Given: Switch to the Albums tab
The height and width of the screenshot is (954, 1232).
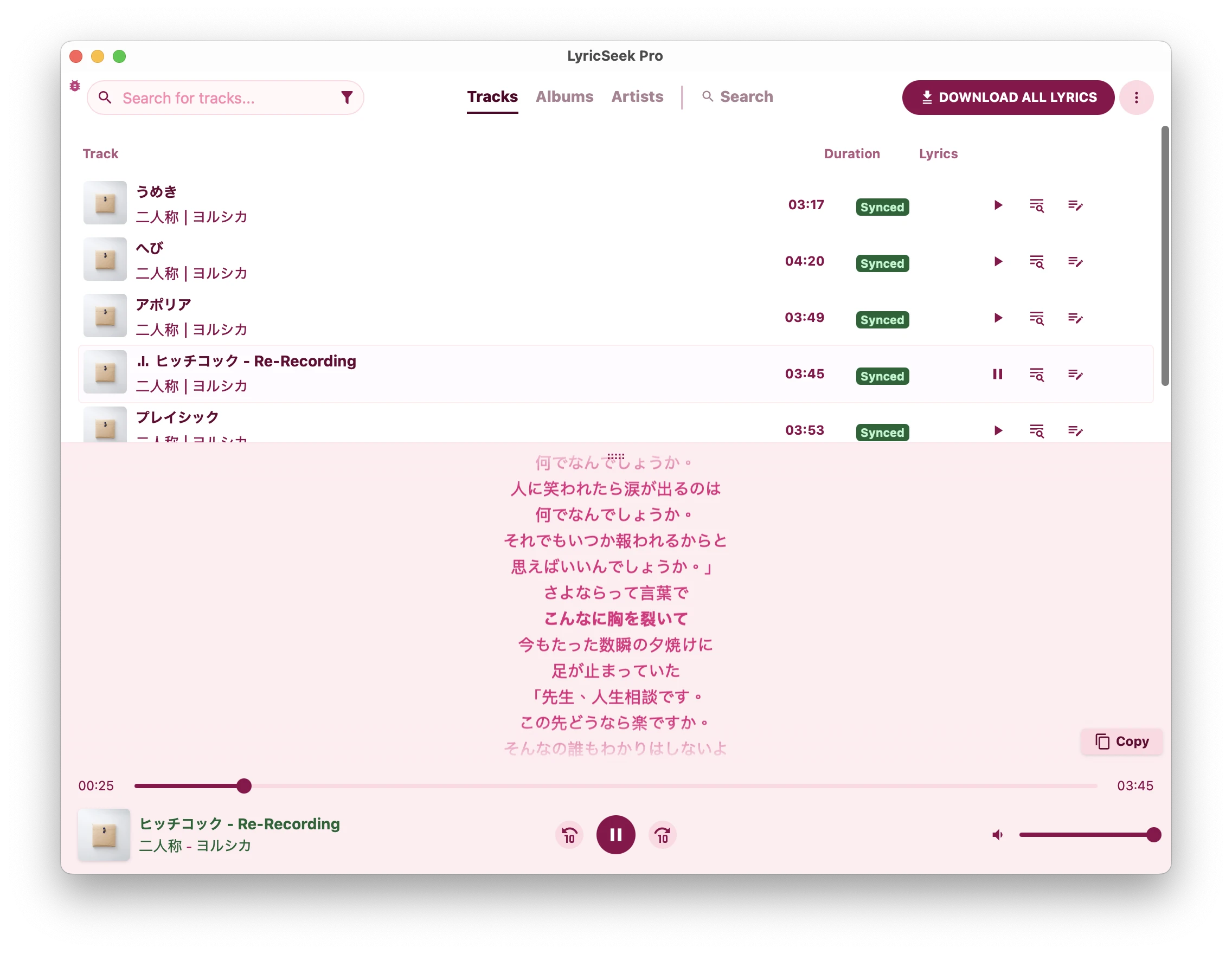Looking at the screenshot, I should pos(564,97).
